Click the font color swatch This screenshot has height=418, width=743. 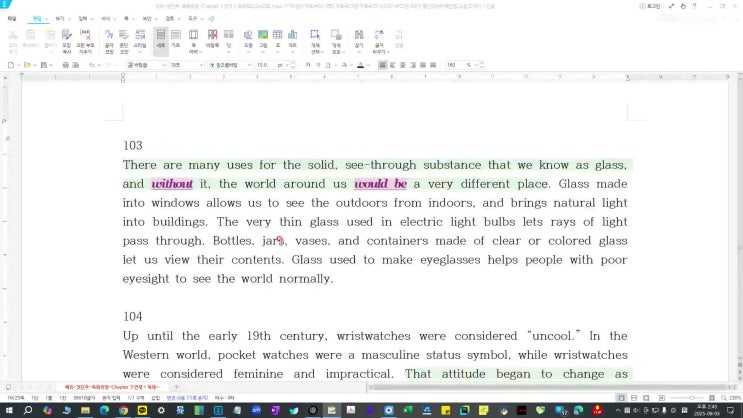point(360,65)
